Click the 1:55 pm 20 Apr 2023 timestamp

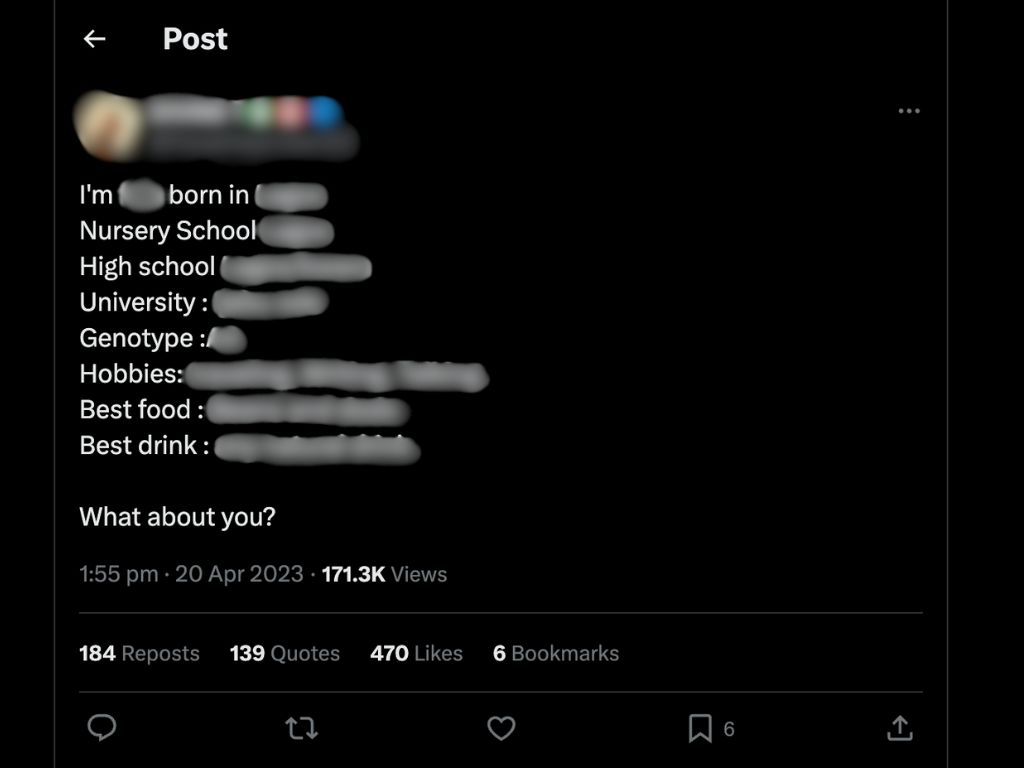(191, 574)
